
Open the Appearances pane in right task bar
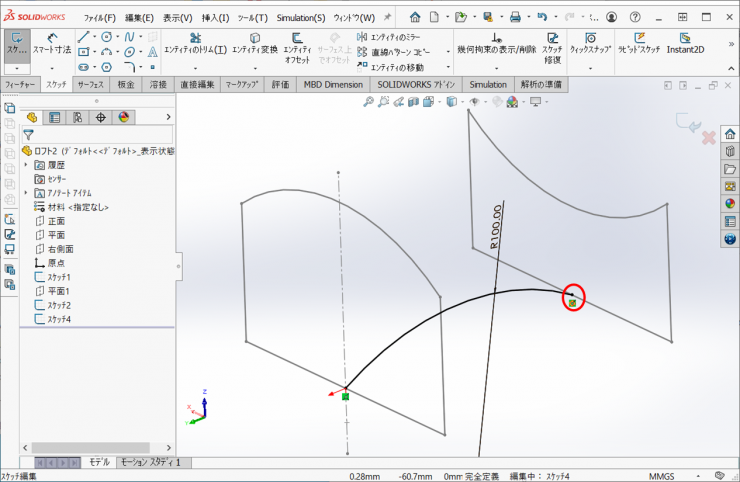click(730, 204)
